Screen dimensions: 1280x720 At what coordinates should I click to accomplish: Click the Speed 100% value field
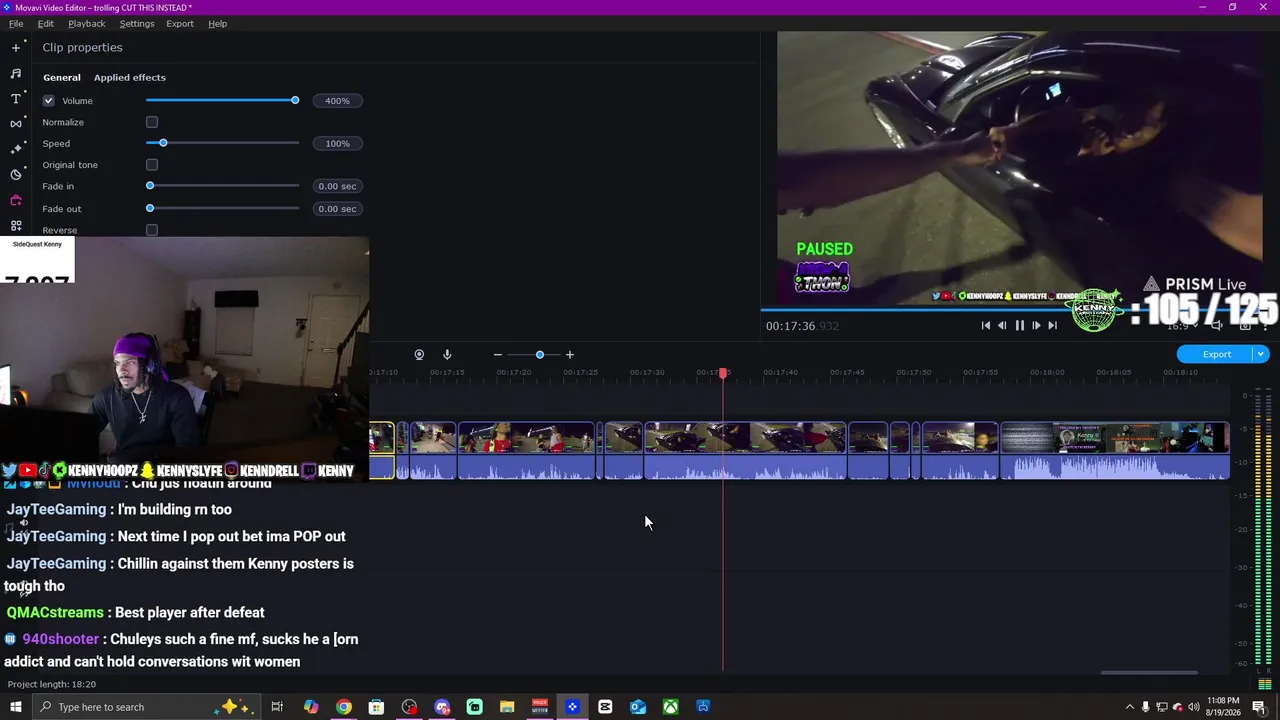(337, 144)
